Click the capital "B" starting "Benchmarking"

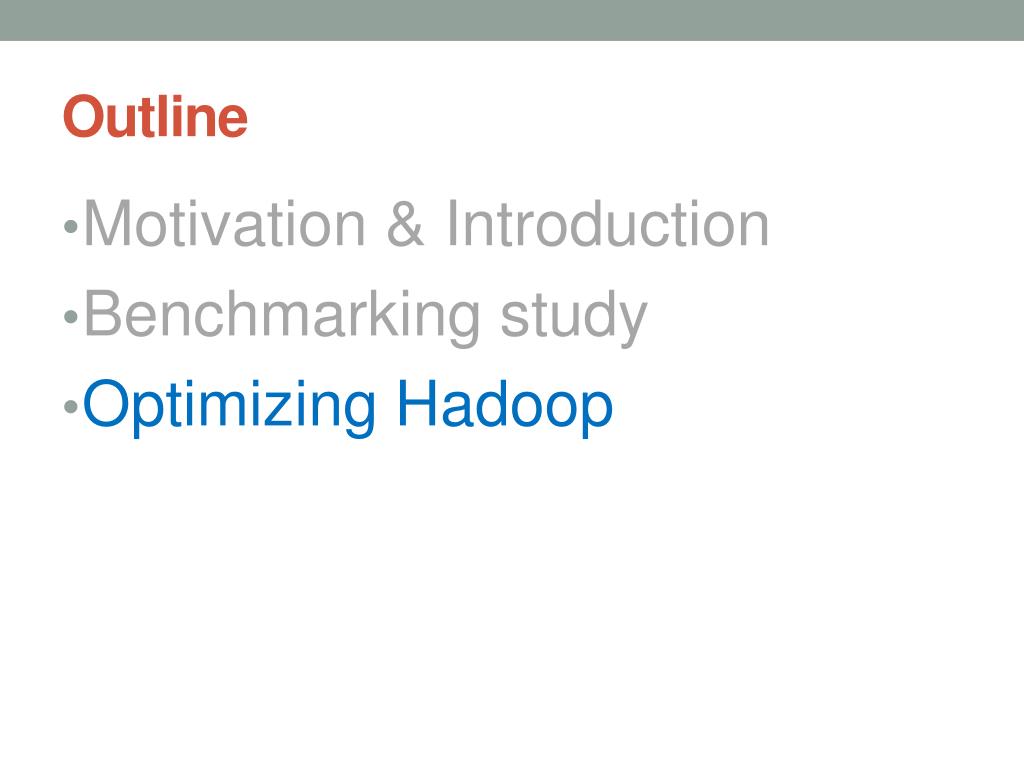[x=104, y=313]
